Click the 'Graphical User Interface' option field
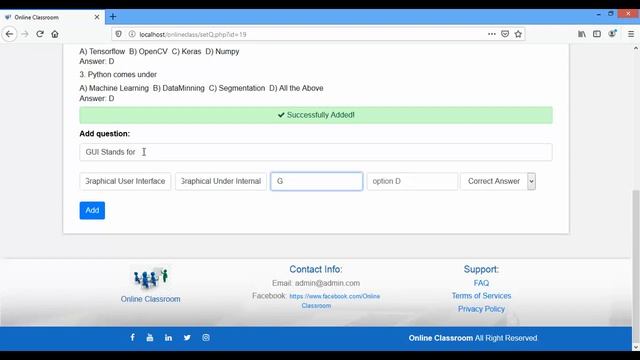Image resolution: width=640 pixels, height=360 pixels. 125,181
